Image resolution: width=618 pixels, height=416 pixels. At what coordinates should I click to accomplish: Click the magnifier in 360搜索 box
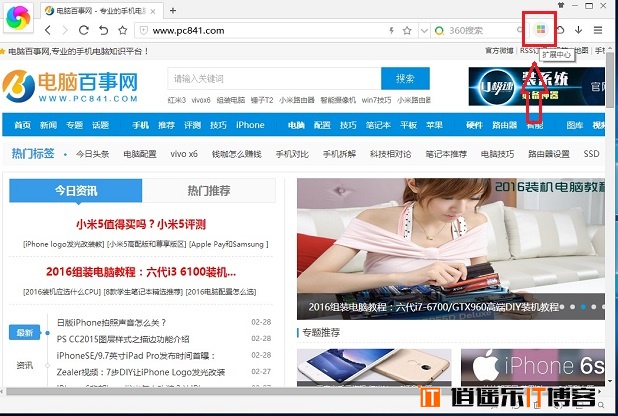coord(520,30)
